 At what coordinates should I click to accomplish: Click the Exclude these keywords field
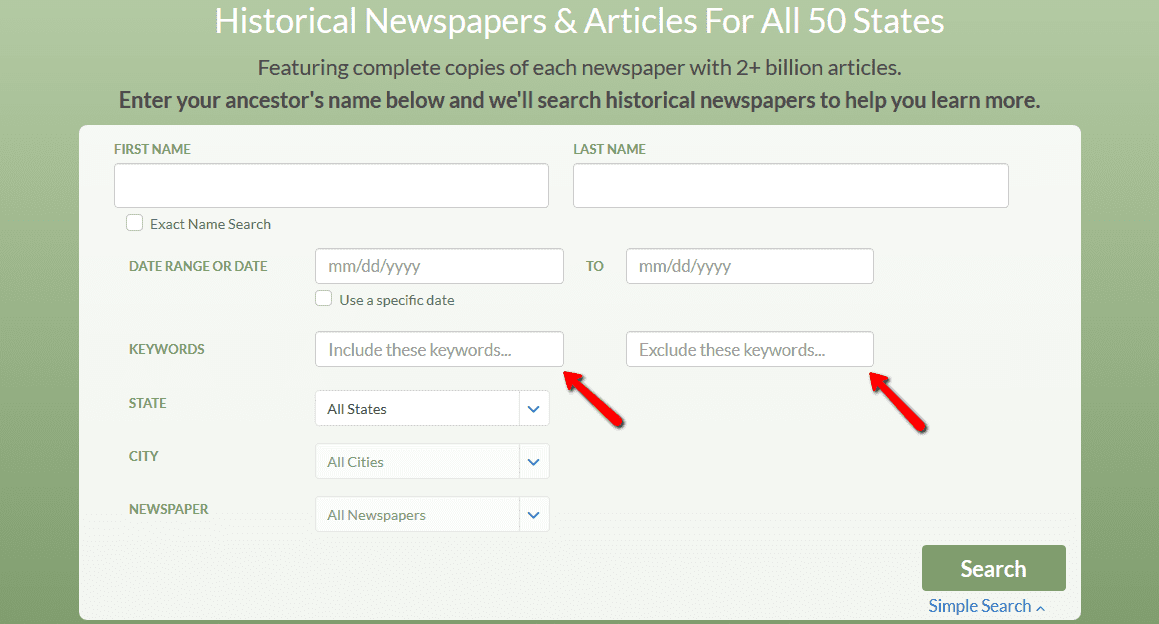750,349
